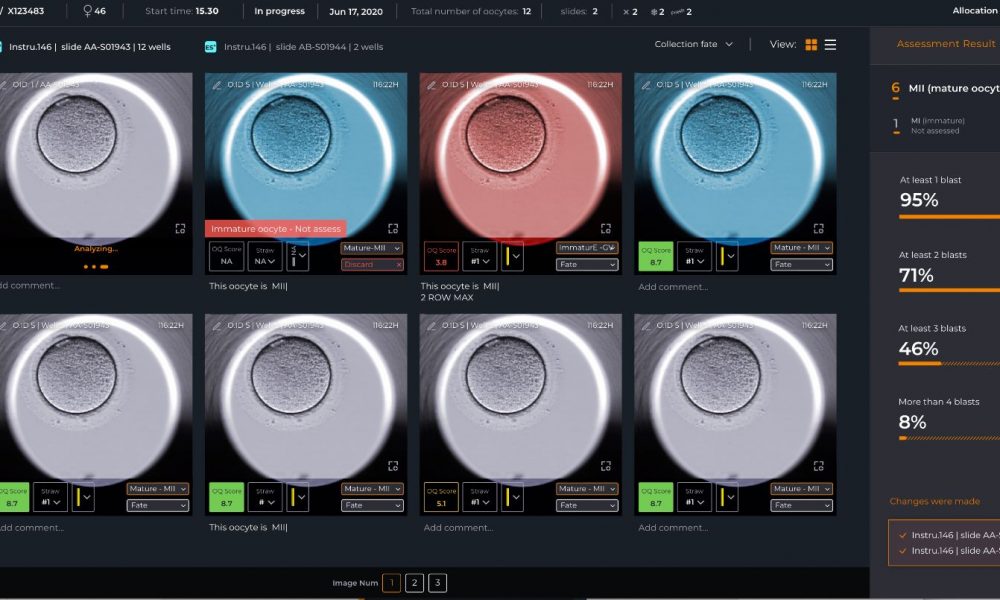1000x600 pixels.
Task: Click the OQ Score 5.1 box
Action: click(441, 497)
